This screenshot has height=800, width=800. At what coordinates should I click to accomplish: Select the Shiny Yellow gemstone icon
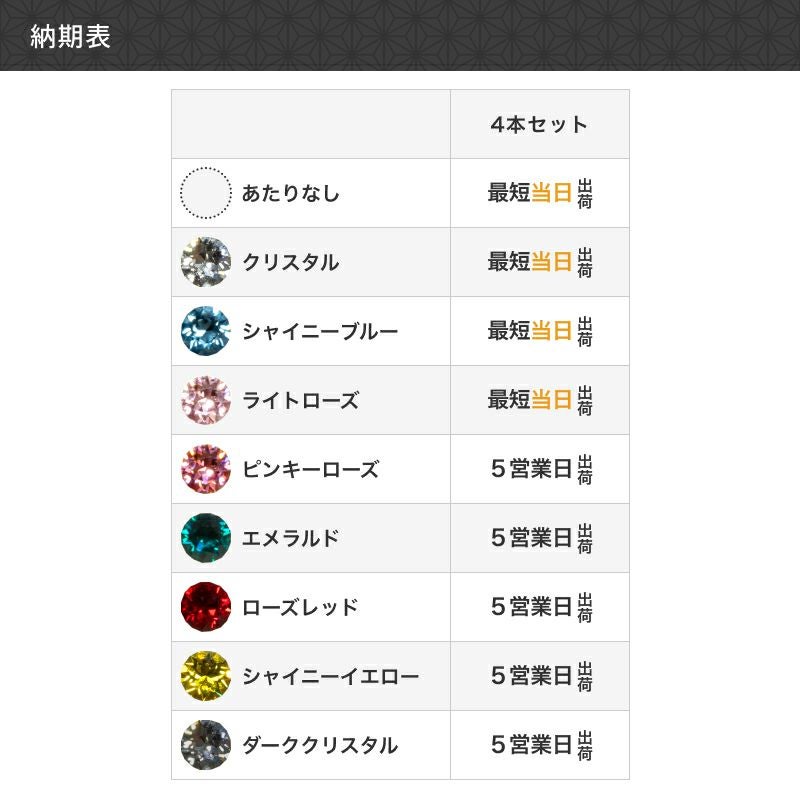coord(205,676)
